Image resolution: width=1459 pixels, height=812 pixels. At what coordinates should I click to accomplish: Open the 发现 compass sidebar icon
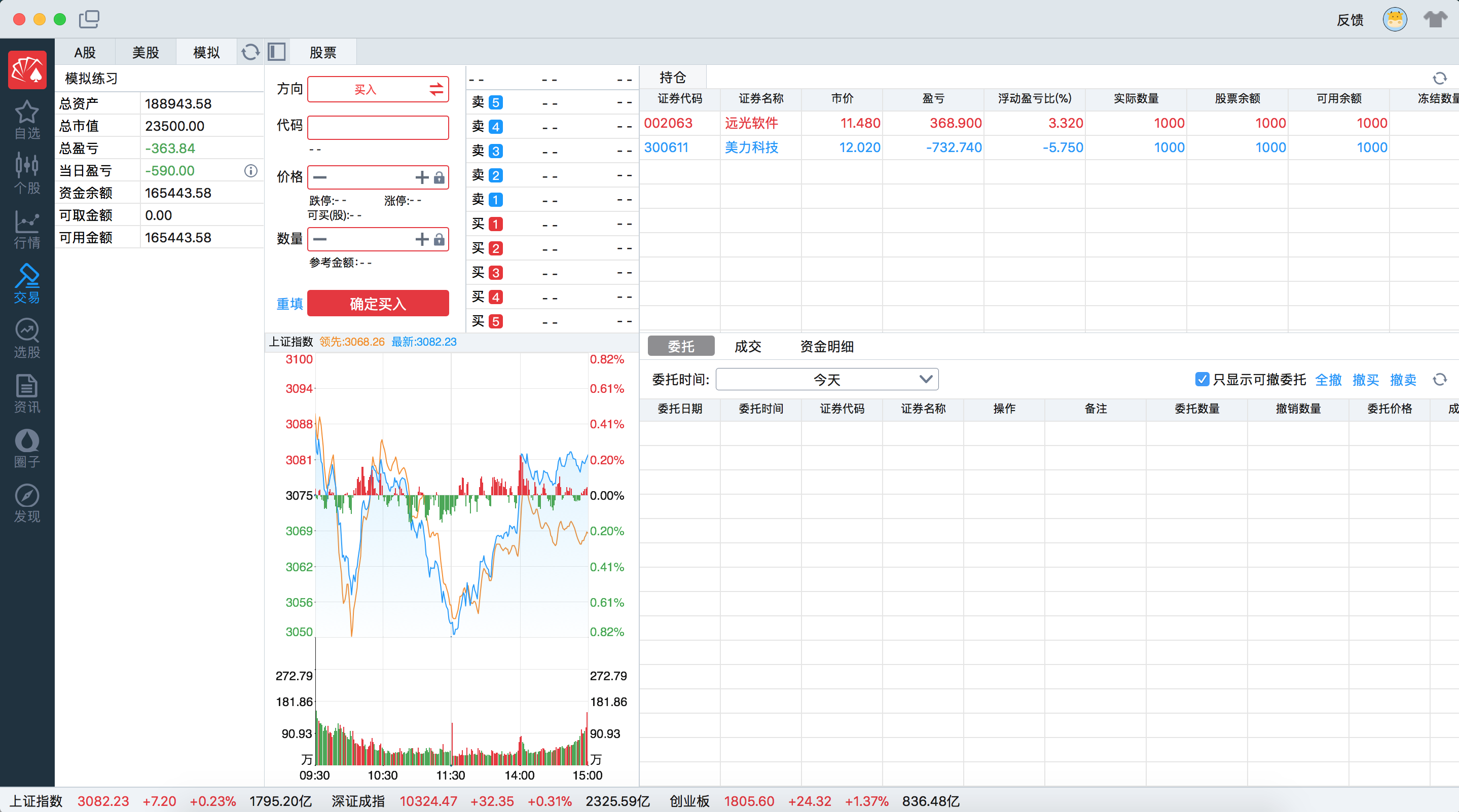point(27,503)
